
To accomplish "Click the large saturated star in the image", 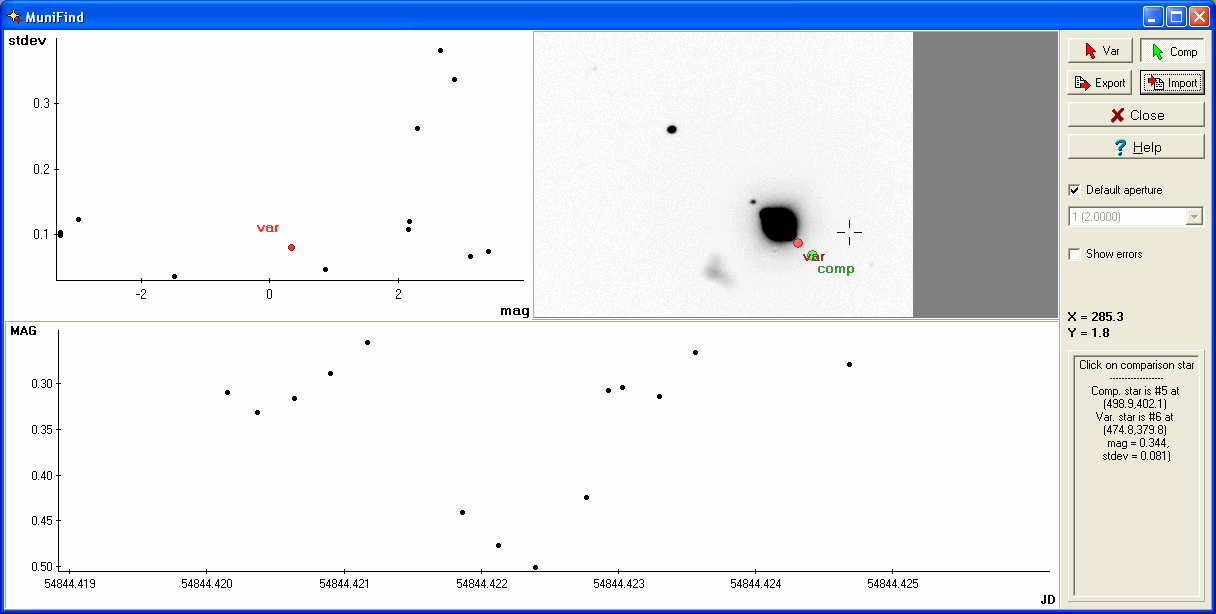I will point(777,223).
